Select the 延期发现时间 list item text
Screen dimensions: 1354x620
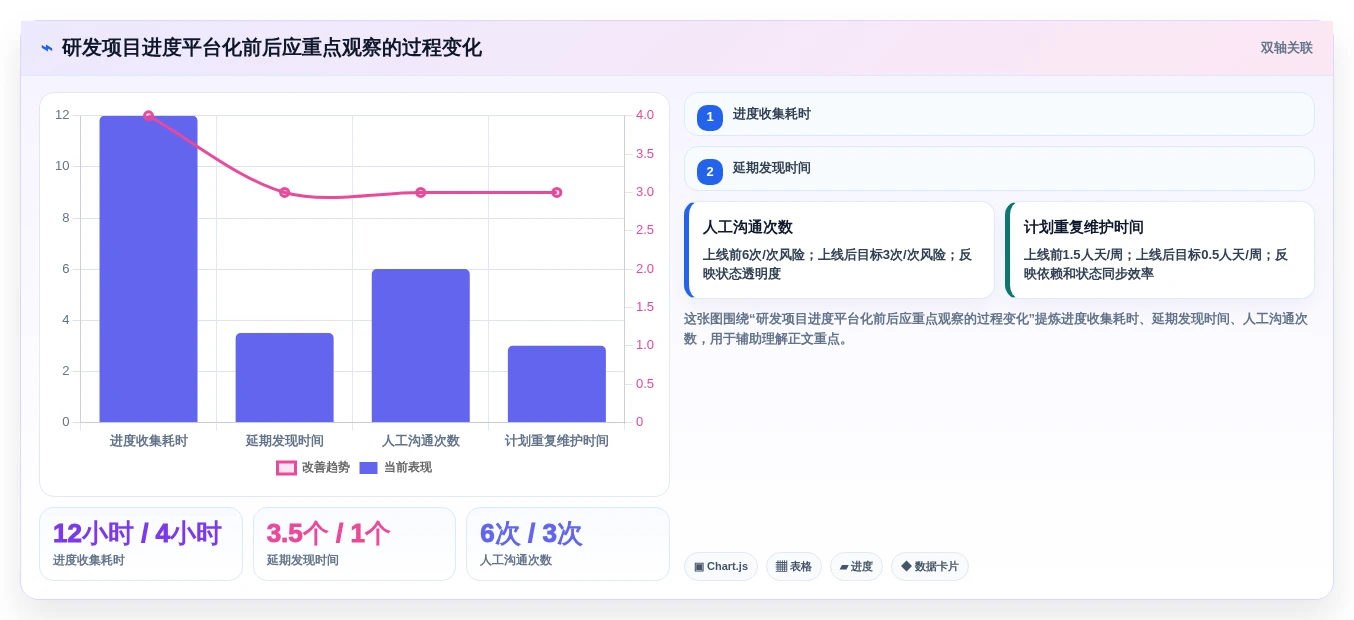coord(771,168)
